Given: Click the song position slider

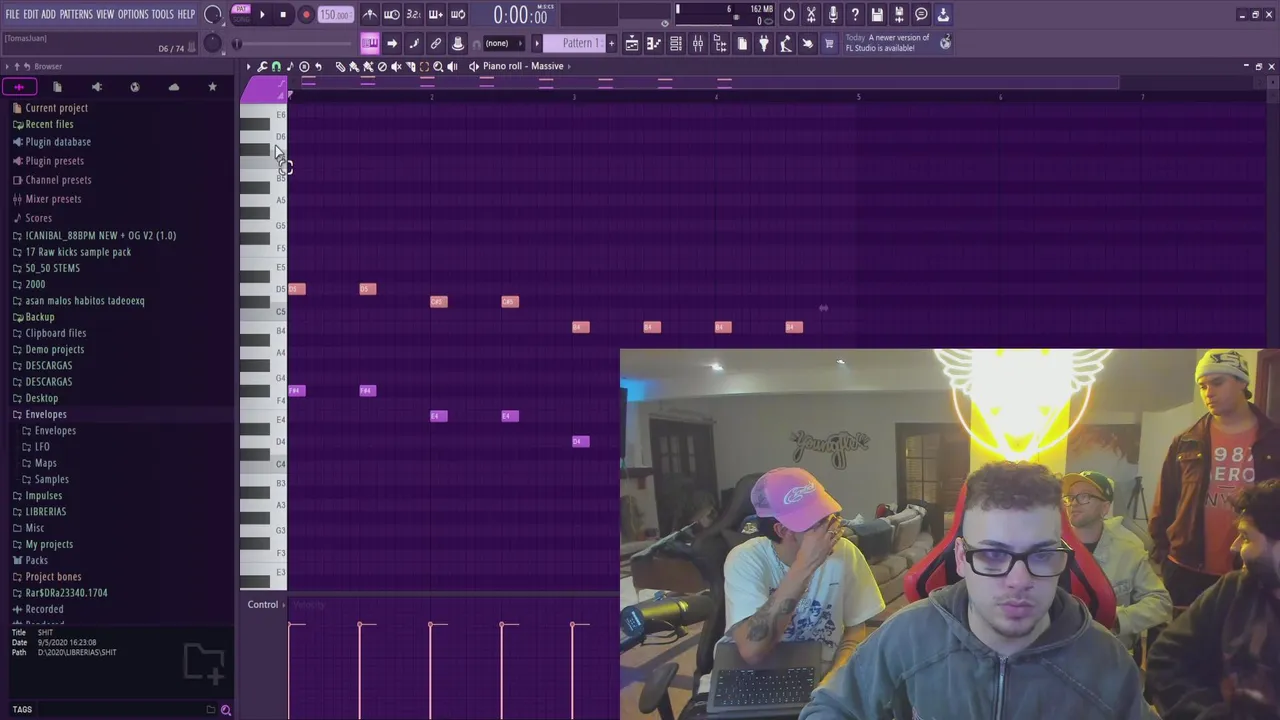Looking at the screenshot, I should coord(292,43).
